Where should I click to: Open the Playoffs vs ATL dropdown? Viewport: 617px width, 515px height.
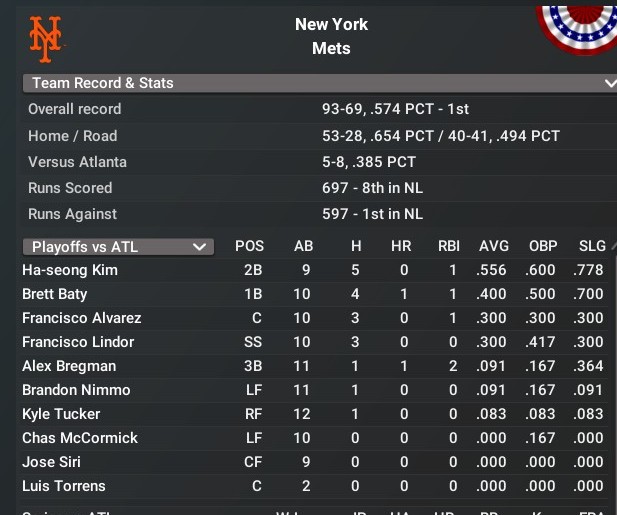pyautogui.click(x=118, y=246)
